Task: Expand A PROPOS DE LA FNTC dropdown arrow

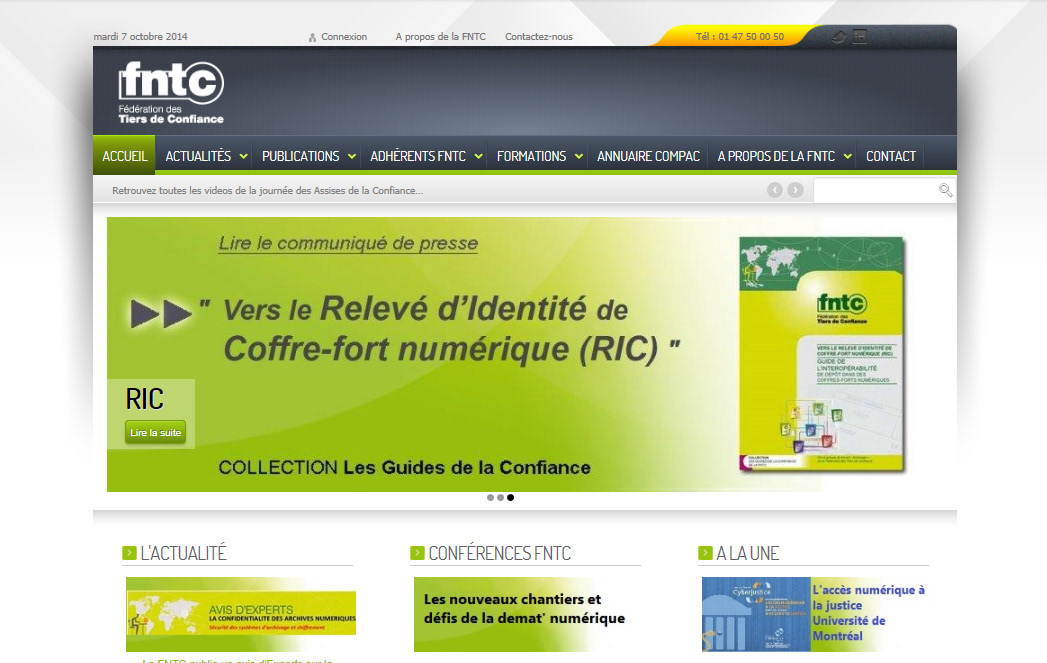Action: click(847, 156)
